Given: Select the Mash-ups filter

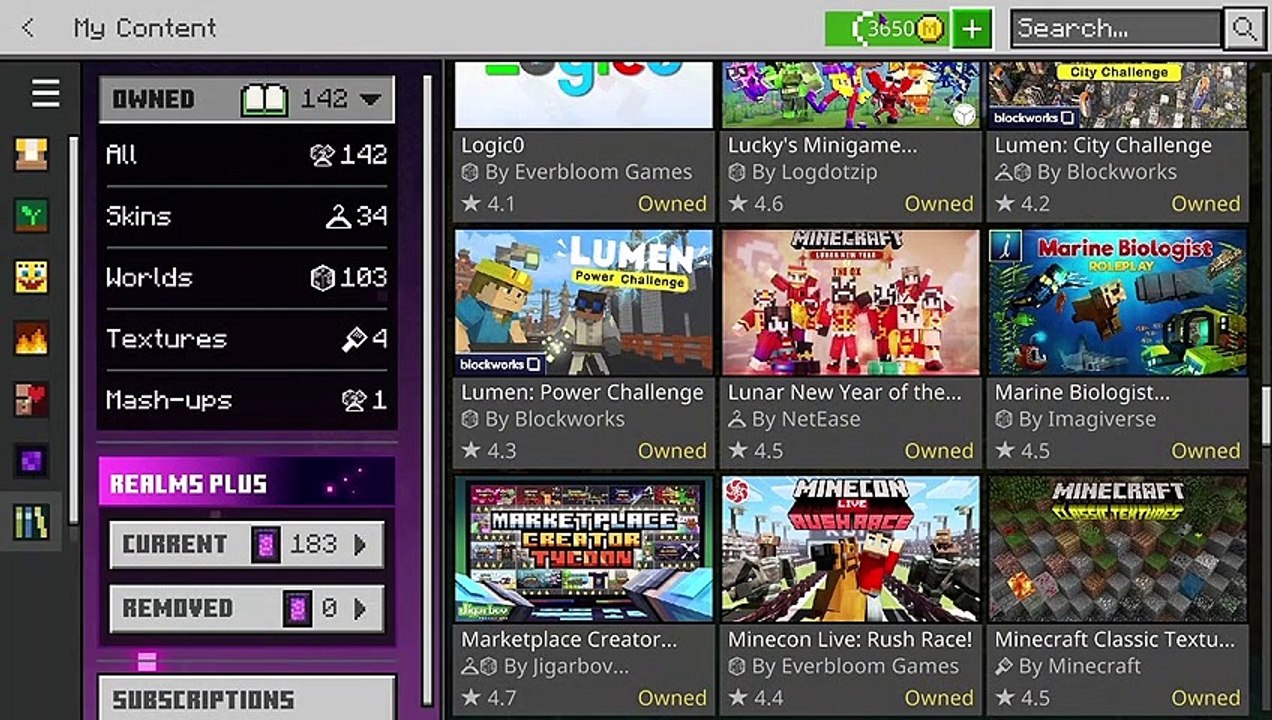Looking at the screenshot, I should click(x=246, y=401).
